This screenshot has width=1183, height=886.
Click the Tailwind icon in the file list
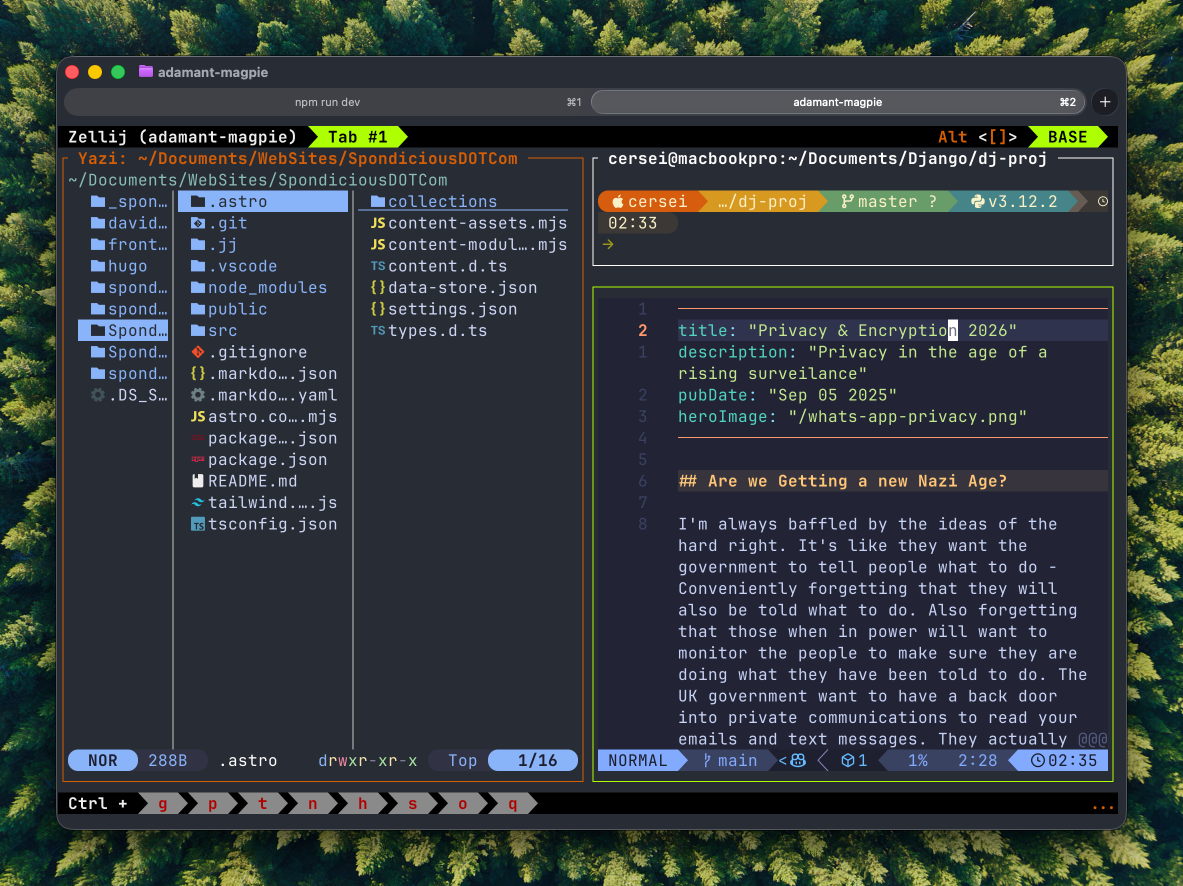pos(198,503)
